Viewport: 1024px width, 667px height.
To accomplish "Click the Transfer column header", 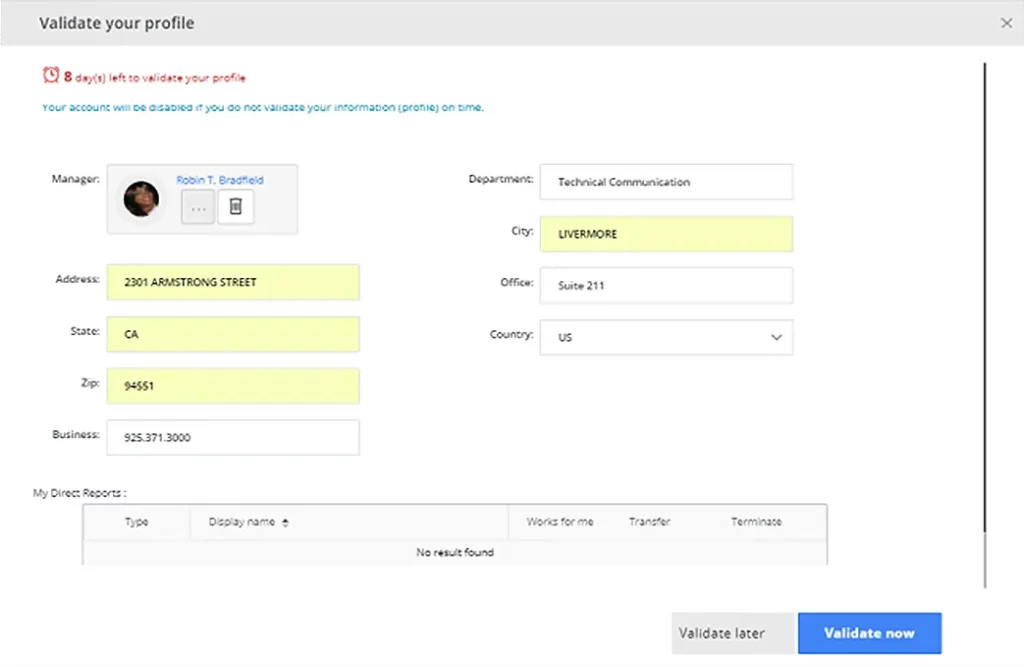I will pyautogui.click(x=650, y=521).
